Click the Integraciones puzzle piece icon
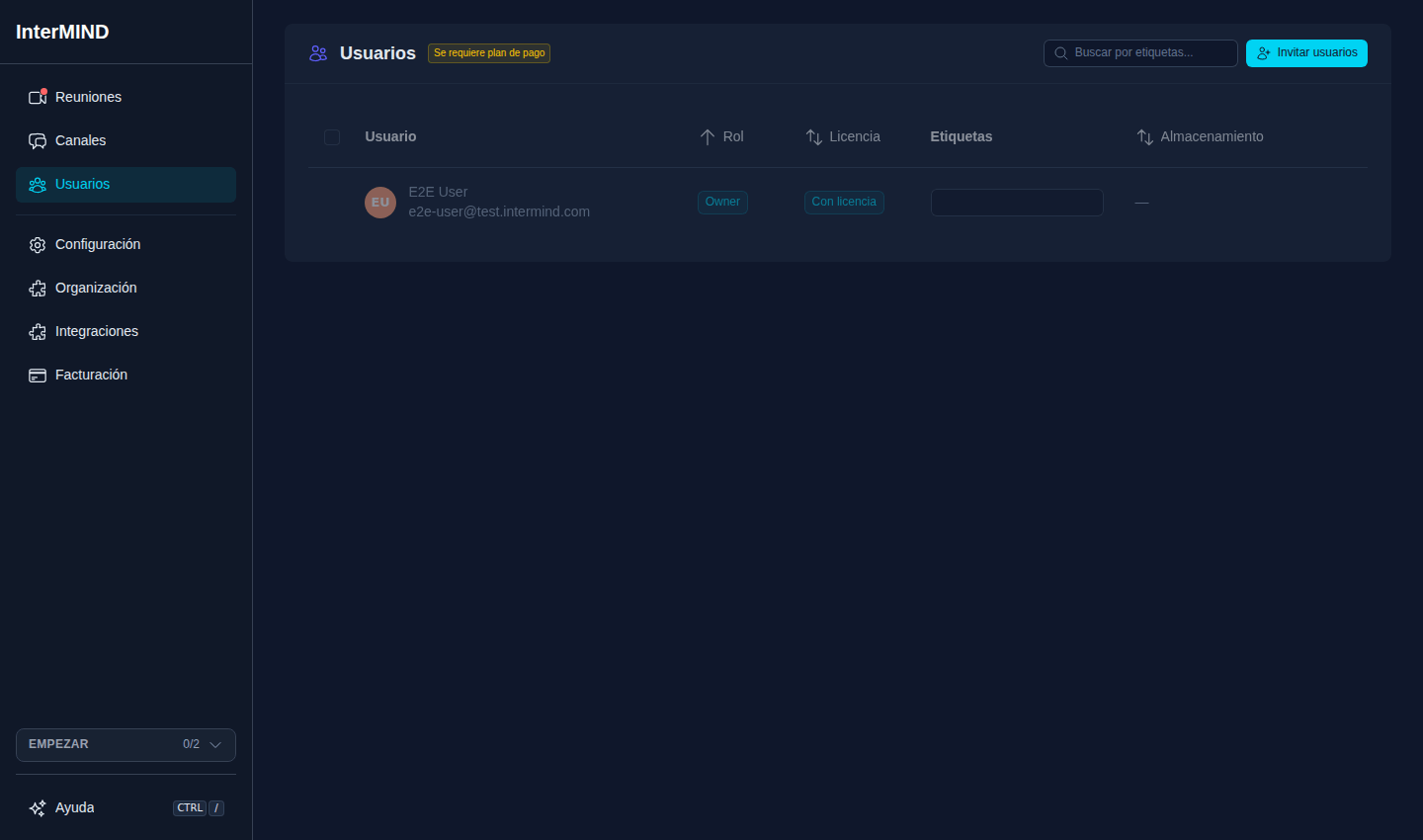Screen dimensions: 1423x840 click(38, 331)
